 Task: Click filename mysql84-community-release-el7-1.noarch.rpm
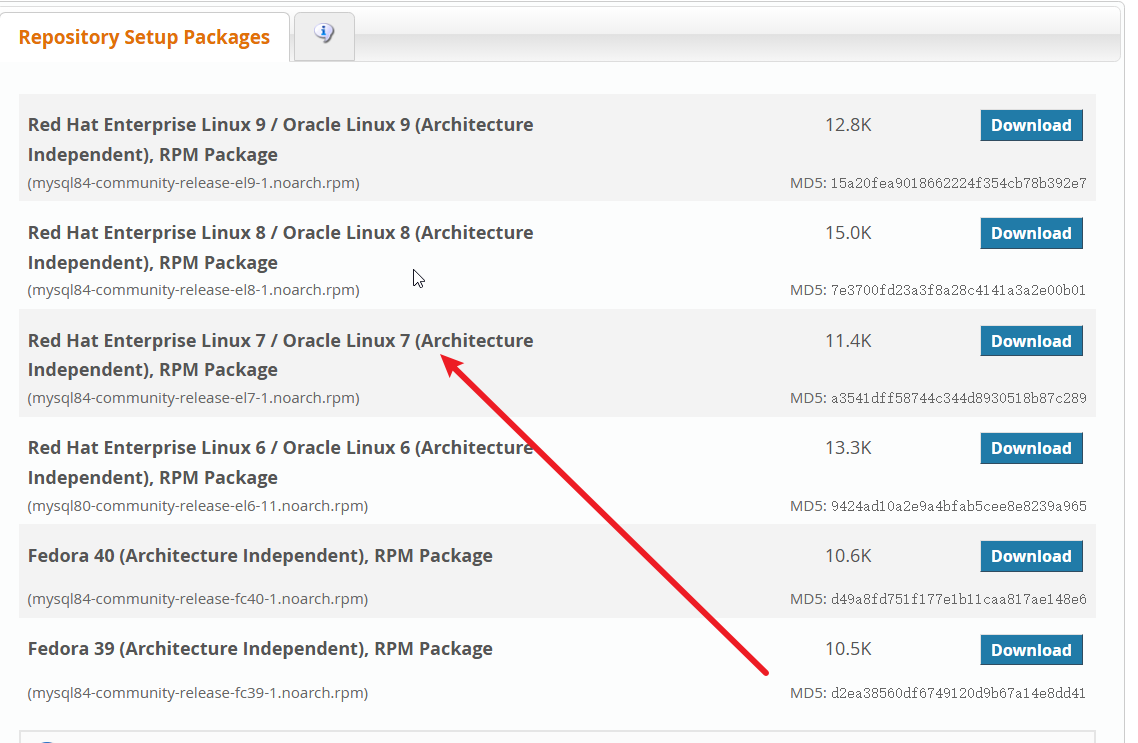pos(194,398)
